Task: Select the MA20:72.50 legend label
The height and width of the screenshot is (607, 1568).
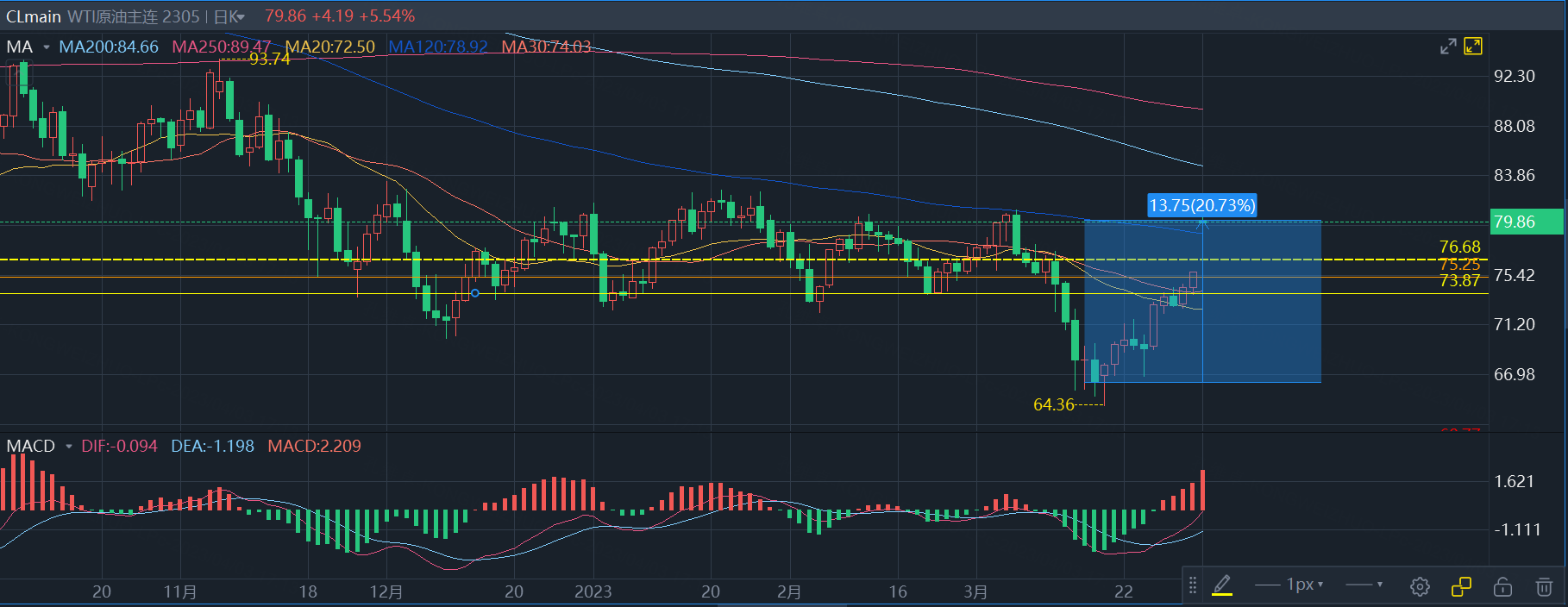Action: (330, 47)
